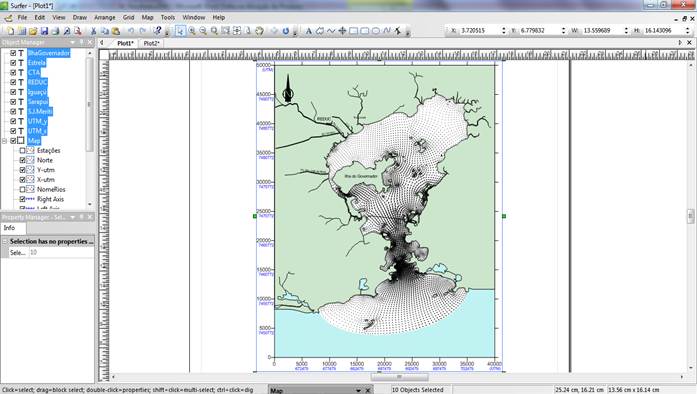
Task: Close the Object Manager panel
Action: point(90,42)
